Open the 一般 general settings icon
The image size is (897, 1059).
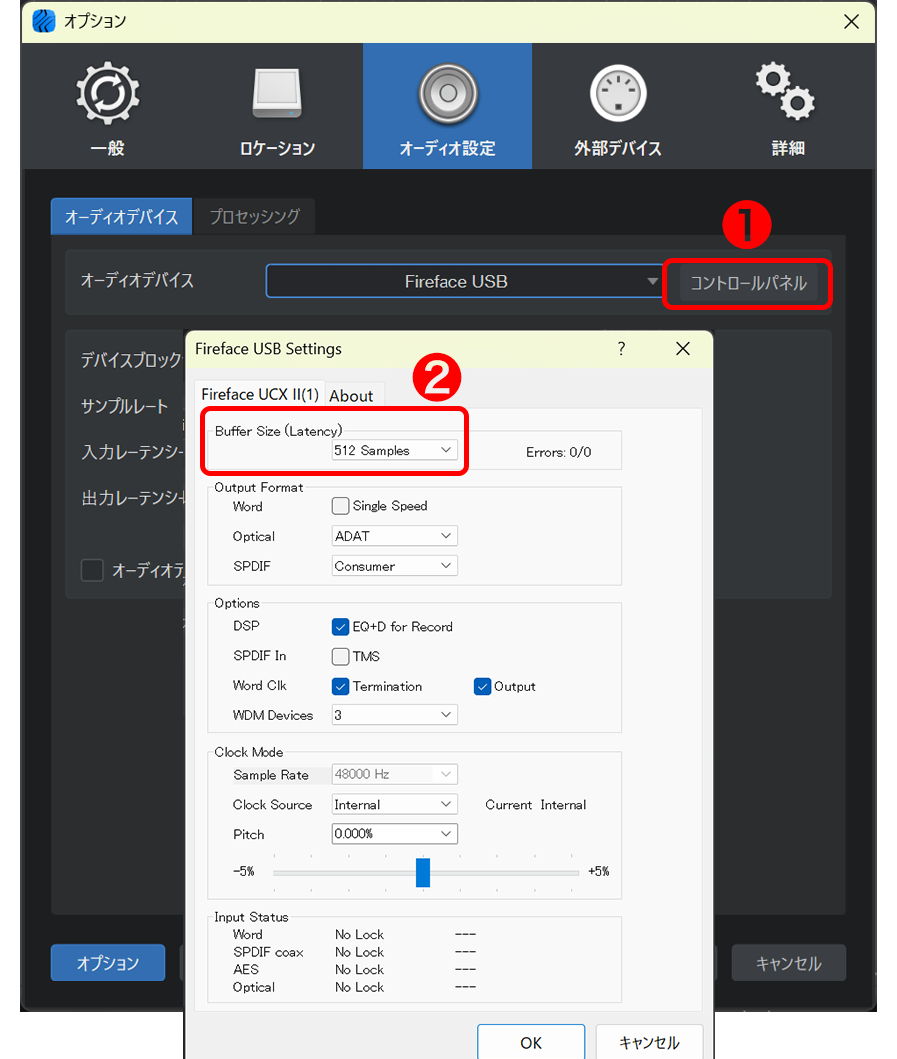(x=107, y=95)
